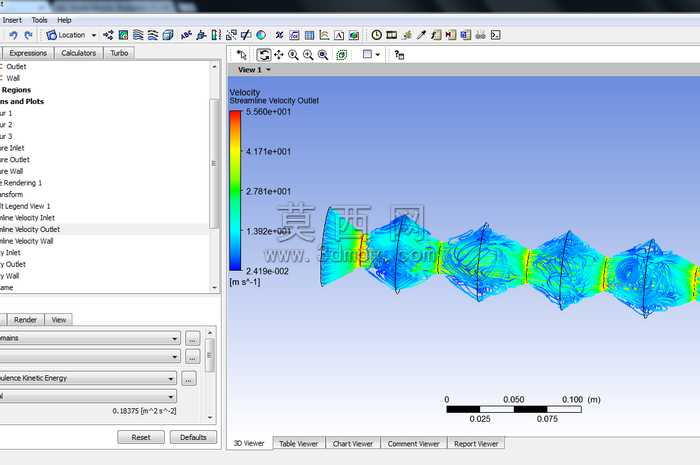Choose the Select pointer tool in viewer
Image resolution: width=700 pixels, height=465 pixels.
point(242,55)
